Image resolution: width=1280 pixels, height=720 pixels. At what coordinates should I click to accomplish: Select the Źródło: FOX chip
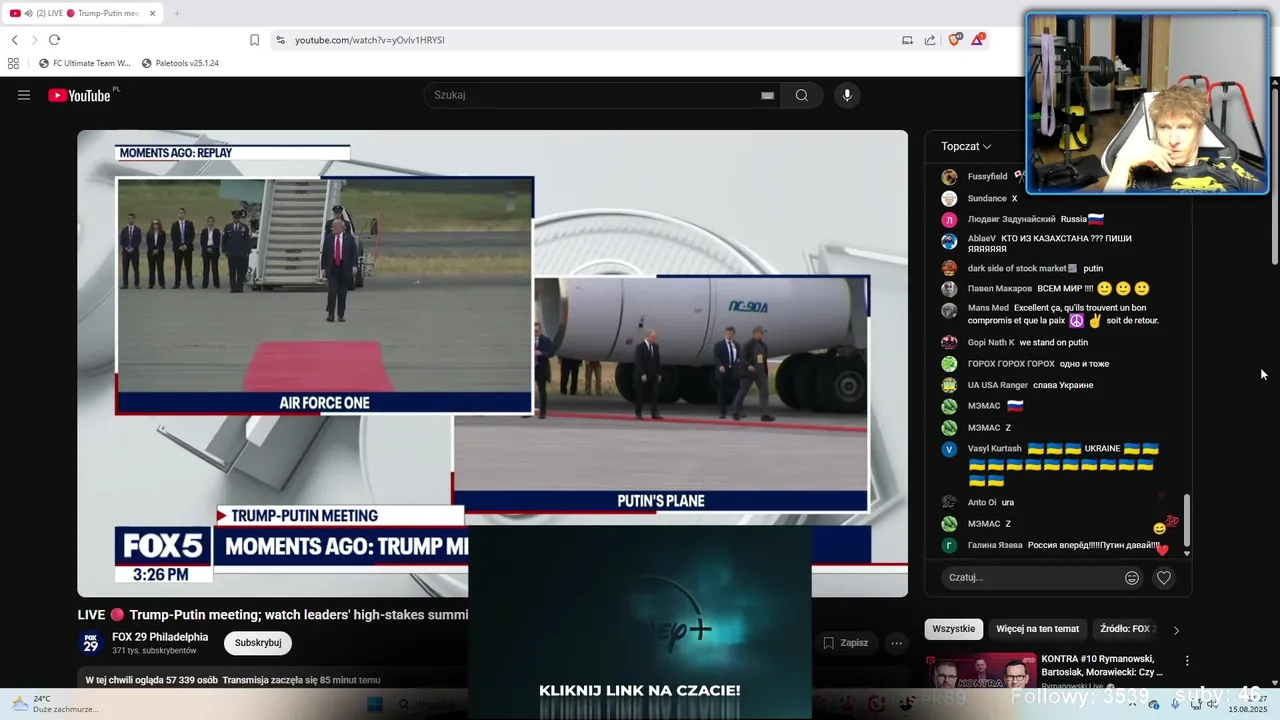click(x=1128, y=629)
